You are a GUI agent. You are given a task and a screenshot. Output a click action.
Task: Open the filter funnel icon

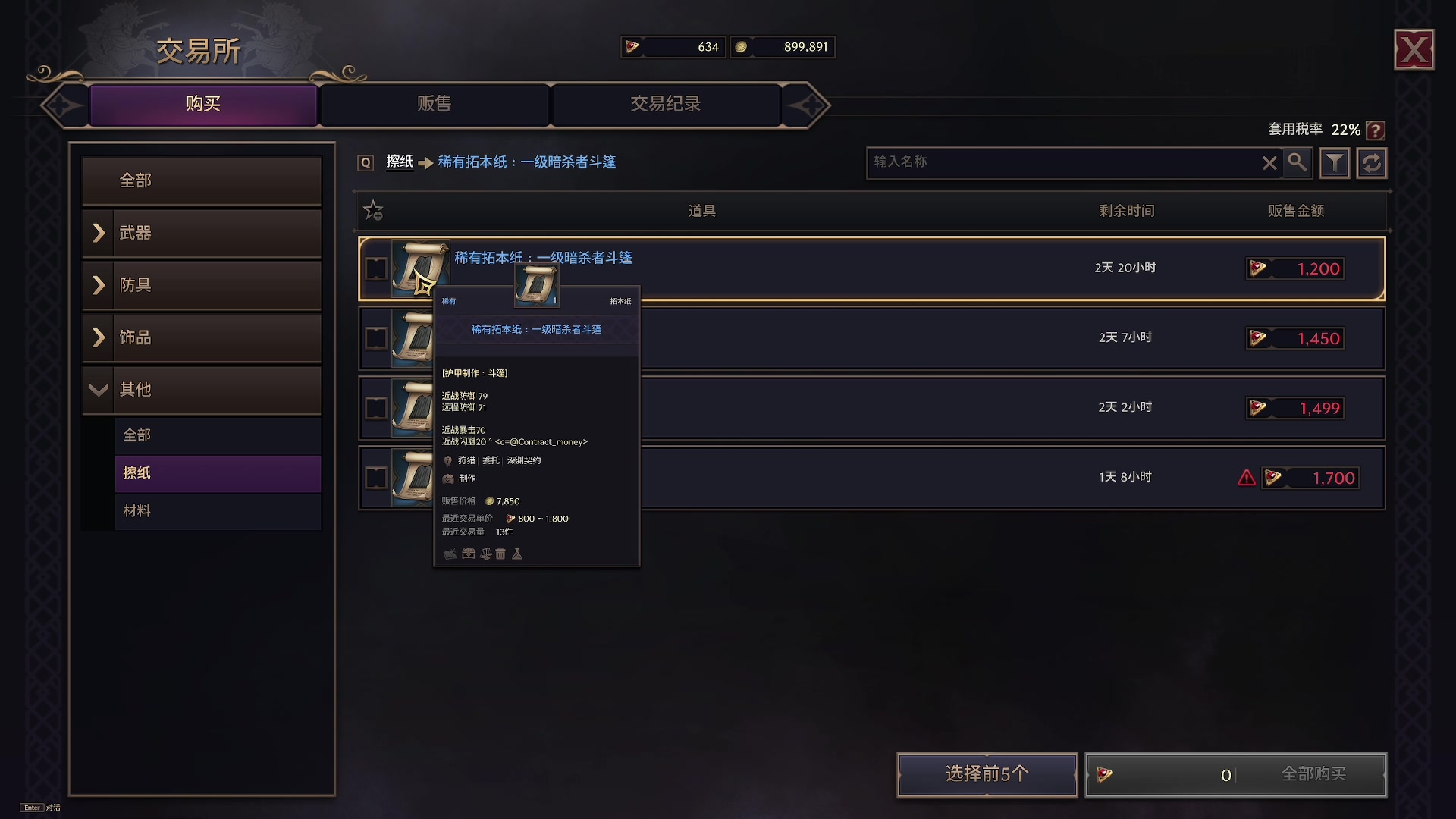tap(1335, 163)
